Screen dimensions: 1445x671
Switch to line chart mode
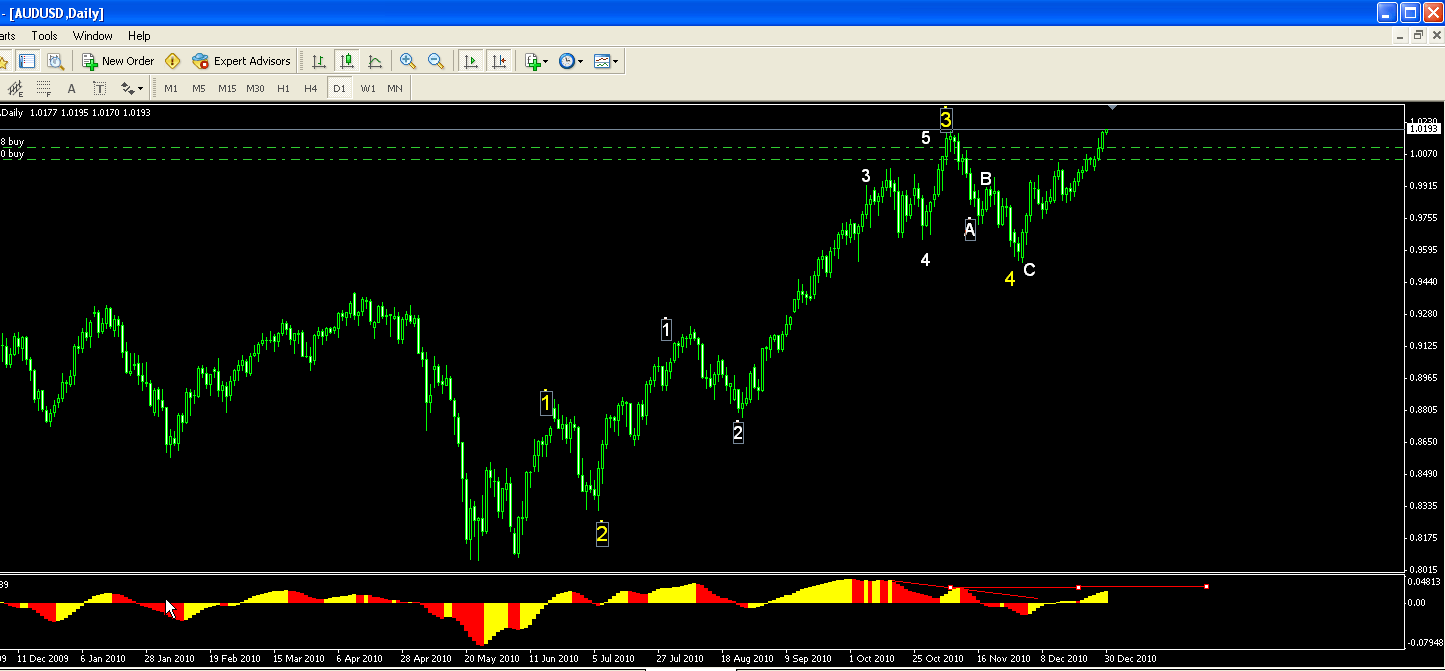pos(375,61)
